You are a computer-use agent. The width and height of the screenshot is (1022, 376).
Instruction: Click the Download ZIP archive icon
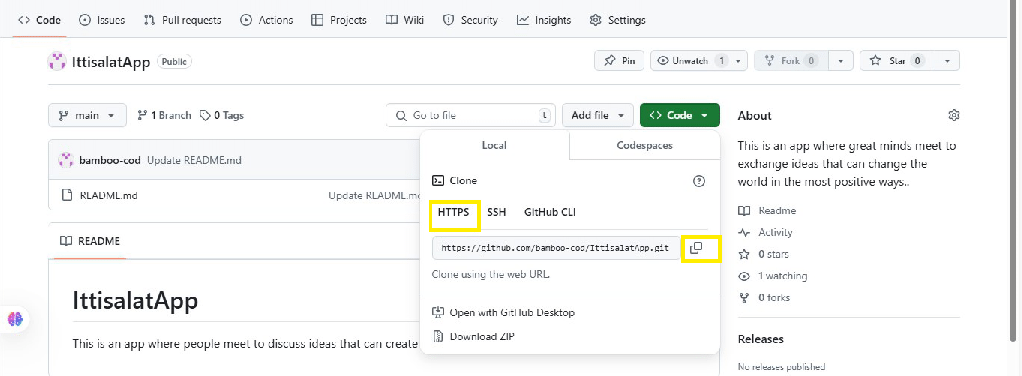pos(439,337)
